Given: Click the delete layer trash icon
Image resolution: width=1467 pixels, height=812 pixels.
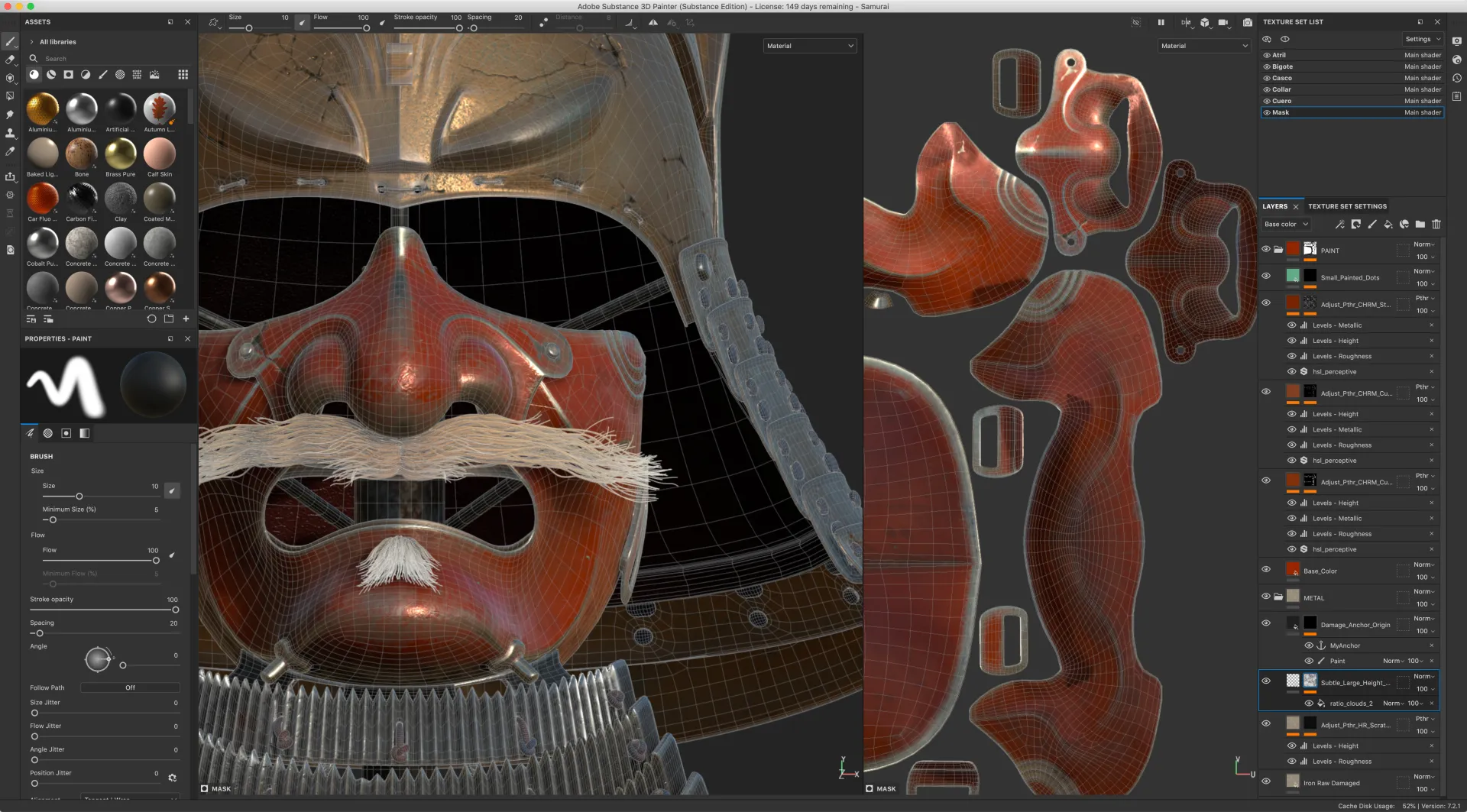Looking at the screenshot, I should 1436,225.
